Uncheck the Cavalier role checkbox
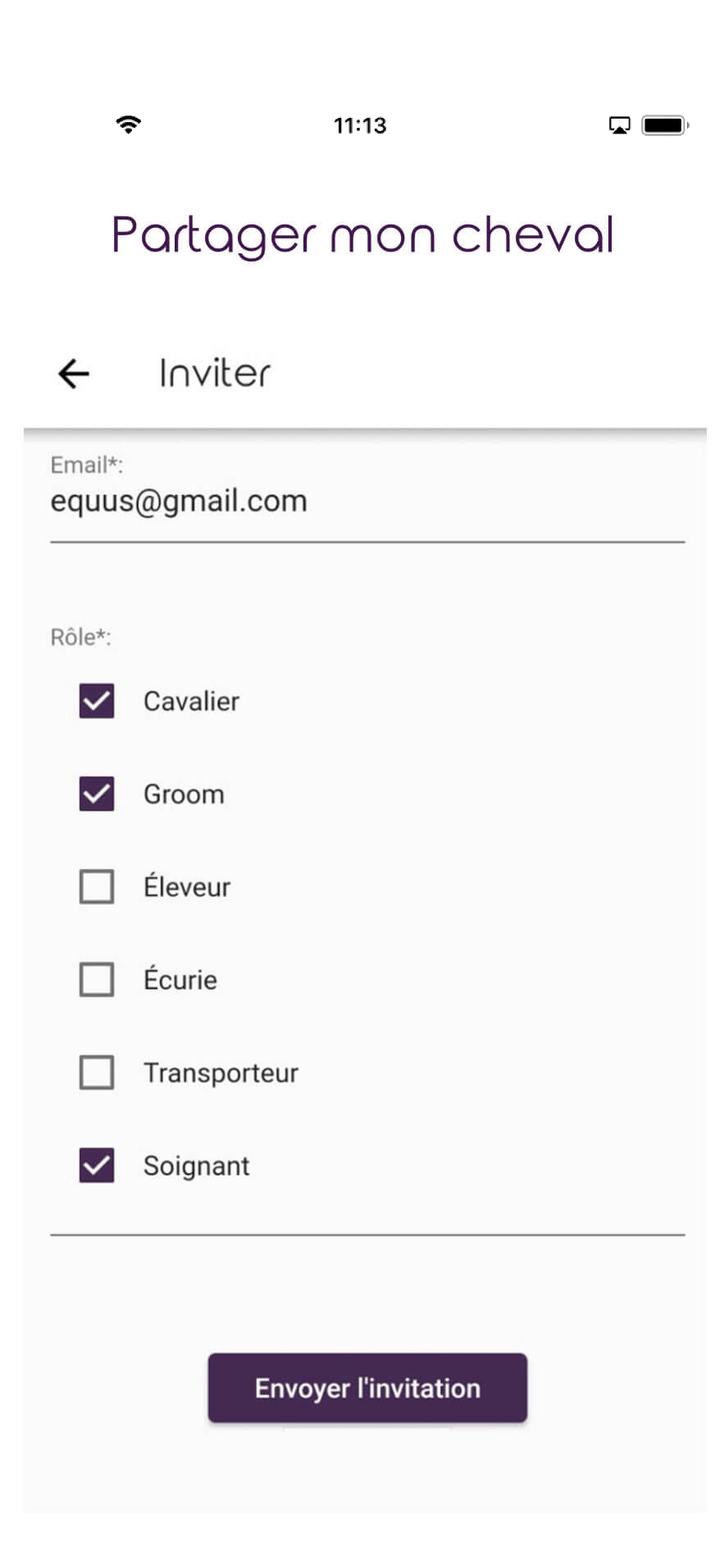 97,701
